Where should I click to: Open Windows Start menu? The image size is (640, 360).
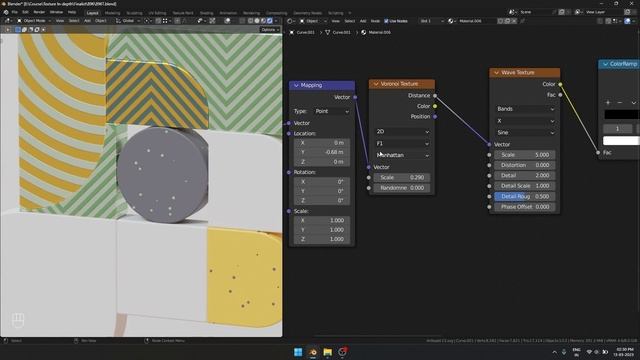pyautogui.click(x=298, y=352)
